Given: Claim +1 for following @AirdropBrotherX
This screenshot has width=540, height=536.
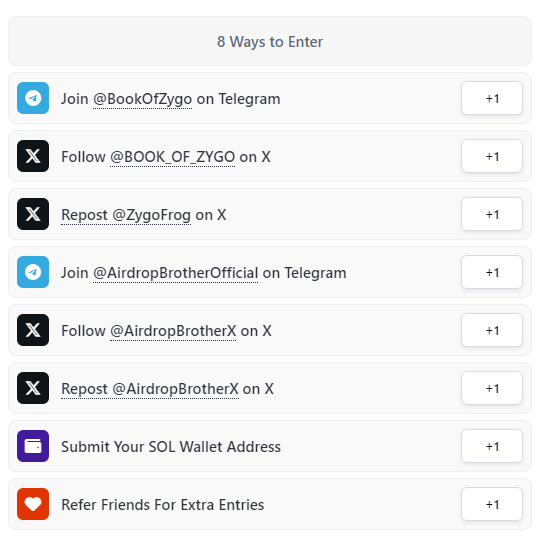Looking at the screenshot, I should coord(492,330).
